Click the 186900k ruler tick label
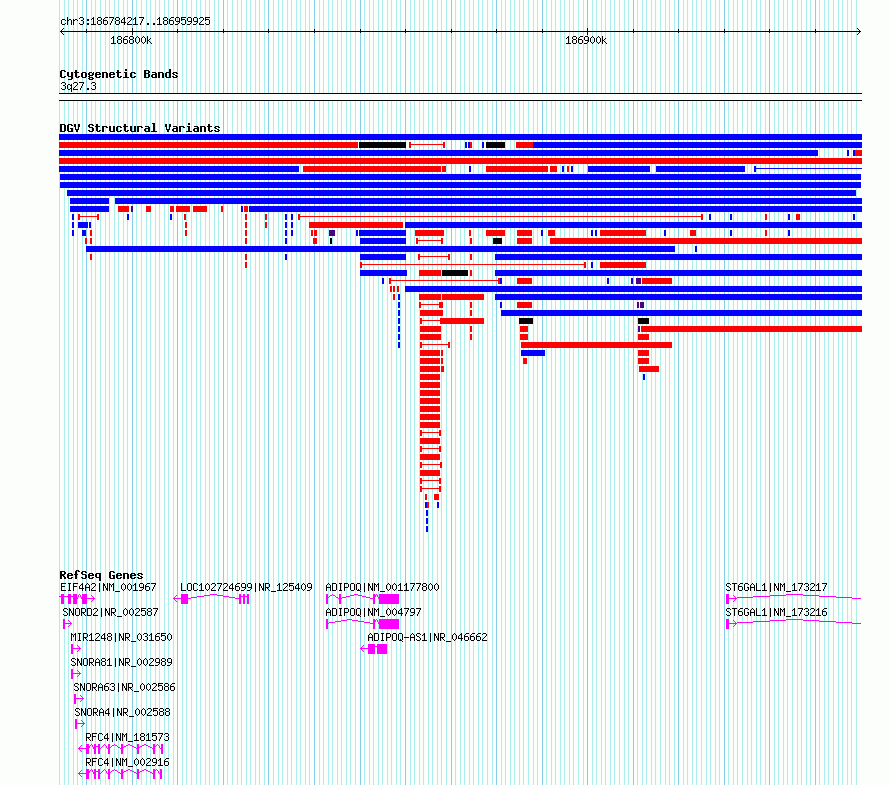 point(586,40)
